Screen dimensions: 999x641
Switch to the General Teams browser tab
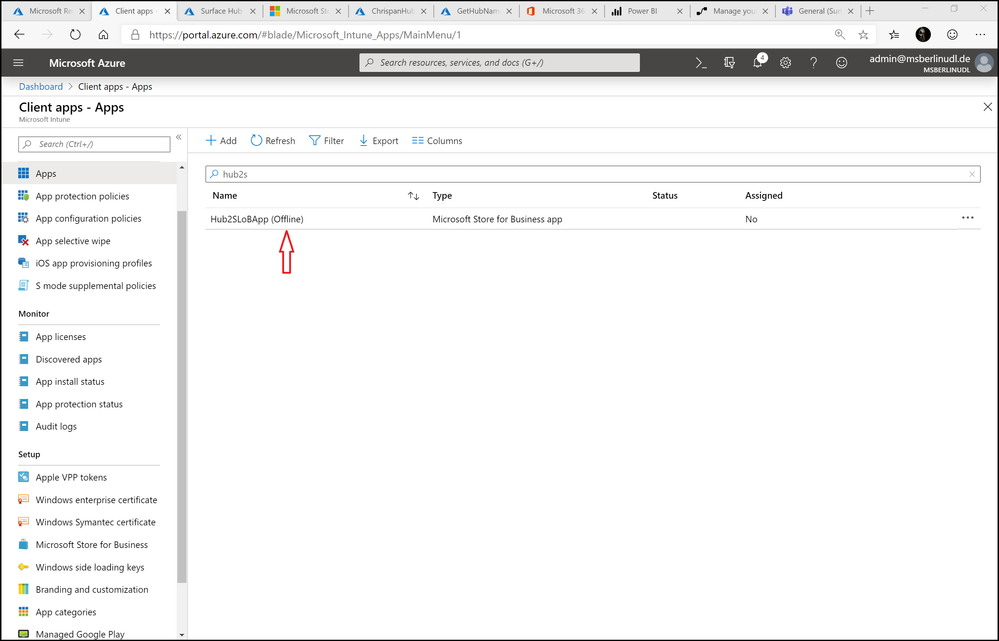(817, 11)
